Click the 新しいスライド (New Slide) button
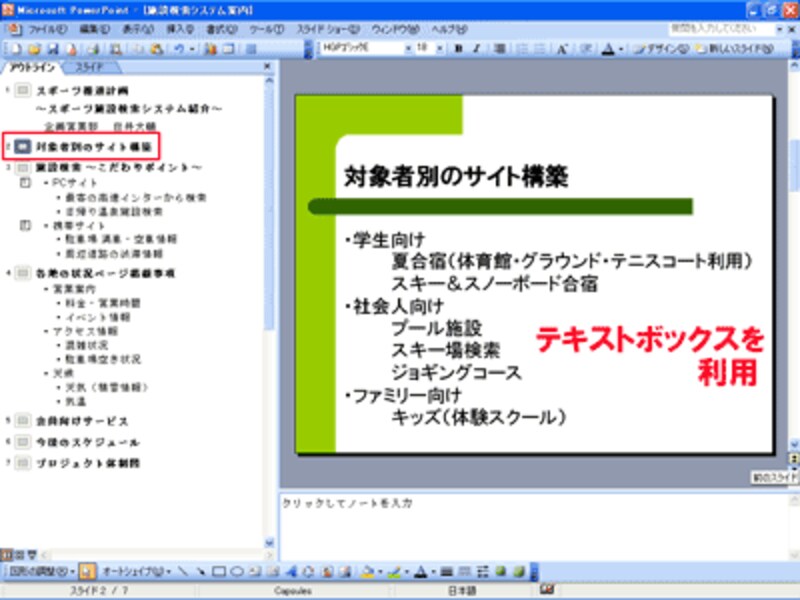Image resolution: width=800 pixels, height=600 pixels. 735,49
